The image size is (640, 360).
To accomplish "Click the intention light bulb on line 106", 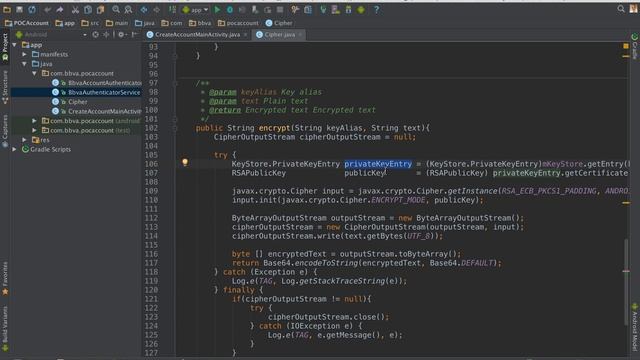I will (x=185, y=162).
